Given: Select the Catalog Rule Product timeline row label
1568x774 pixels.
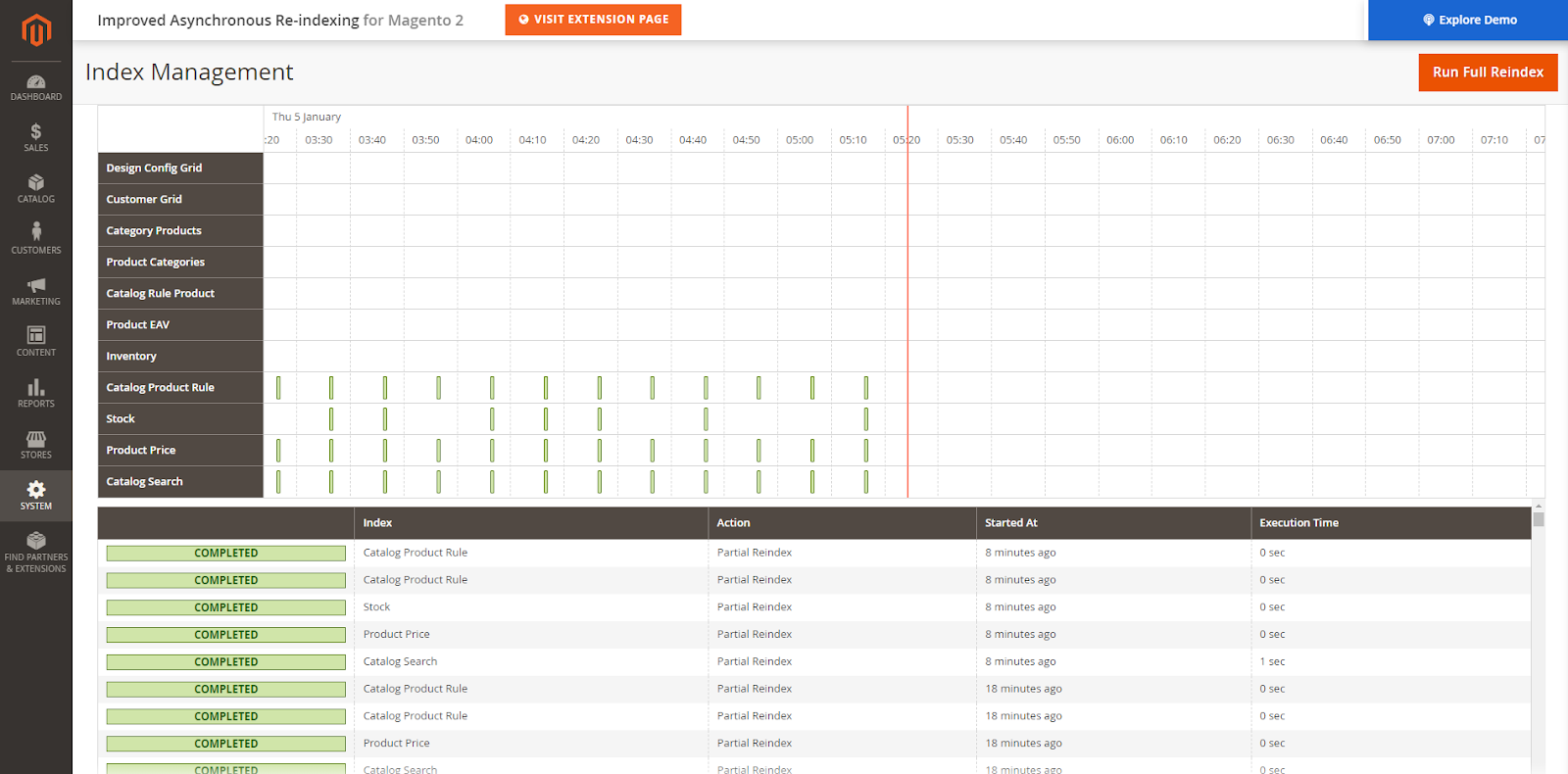Looking at the screenshot, I should pyautogui.click(x=180, y=294).
